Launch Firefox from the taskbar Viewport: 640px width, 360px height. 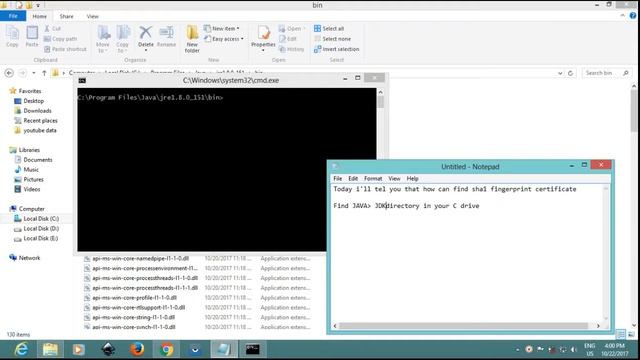pos(137,349)
